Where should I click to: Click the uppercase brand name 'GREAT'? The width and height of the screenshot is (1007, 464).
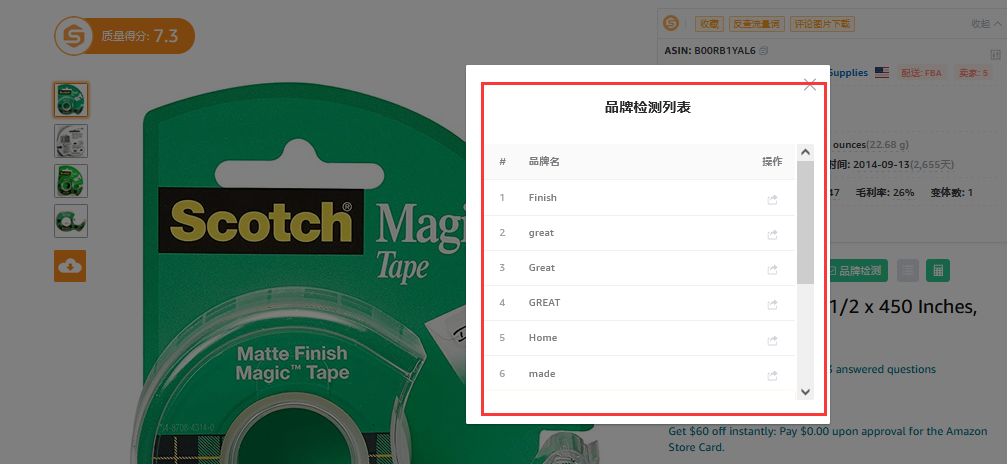tap(545, 302)
